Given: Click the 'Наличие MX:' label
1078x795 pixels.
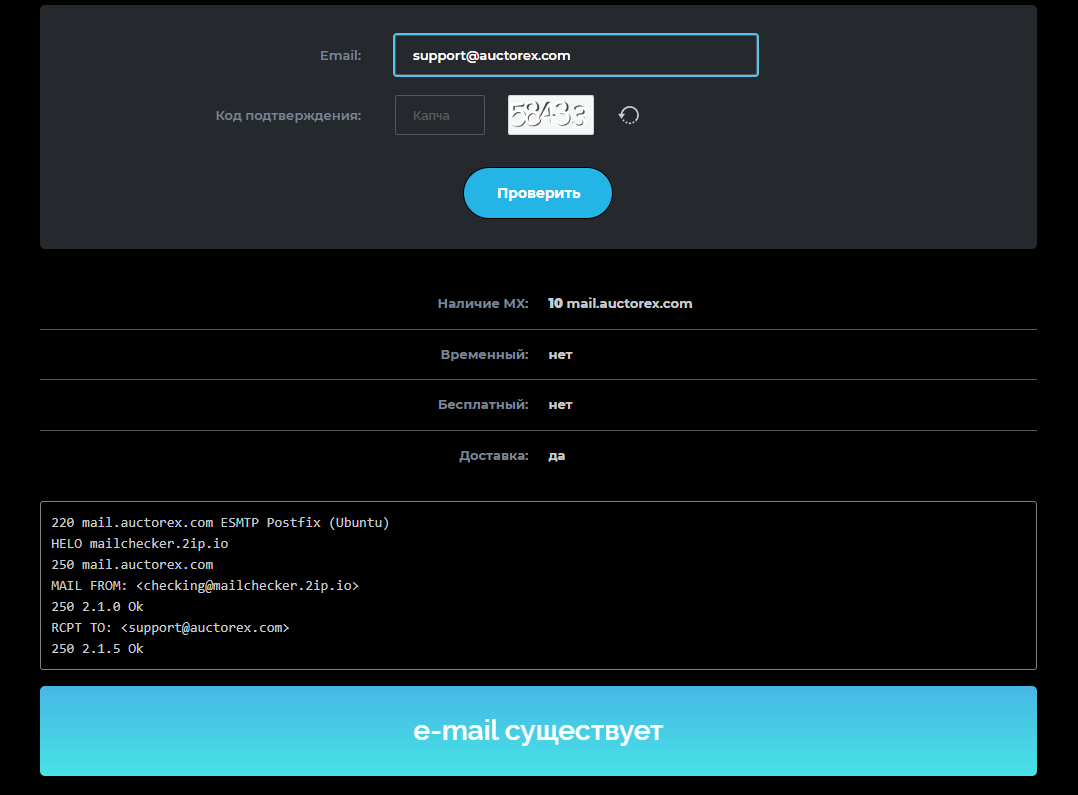Looking at the screenshot, I should click(483, 303).
